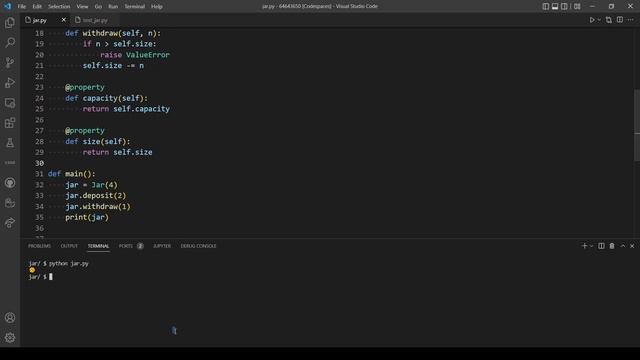Open the Customize Layout button

coord(577,6)
